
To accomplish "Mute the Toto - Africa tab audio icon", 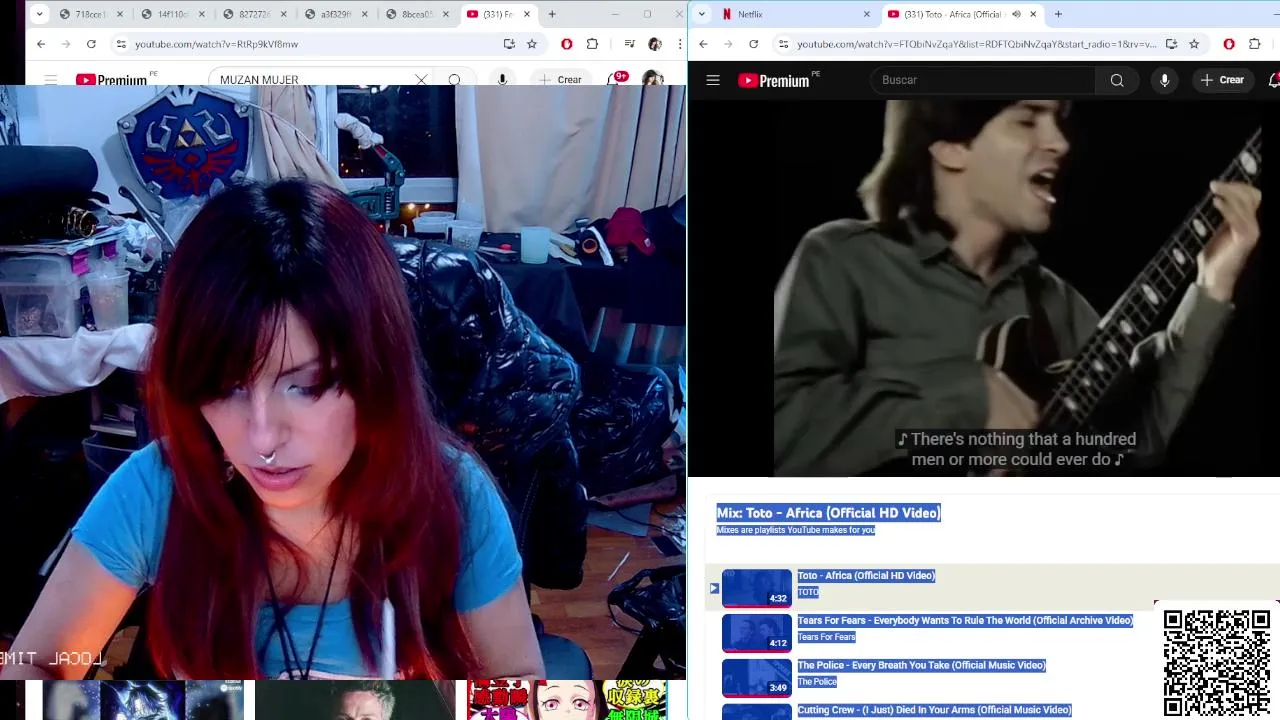I will 1016,14.
